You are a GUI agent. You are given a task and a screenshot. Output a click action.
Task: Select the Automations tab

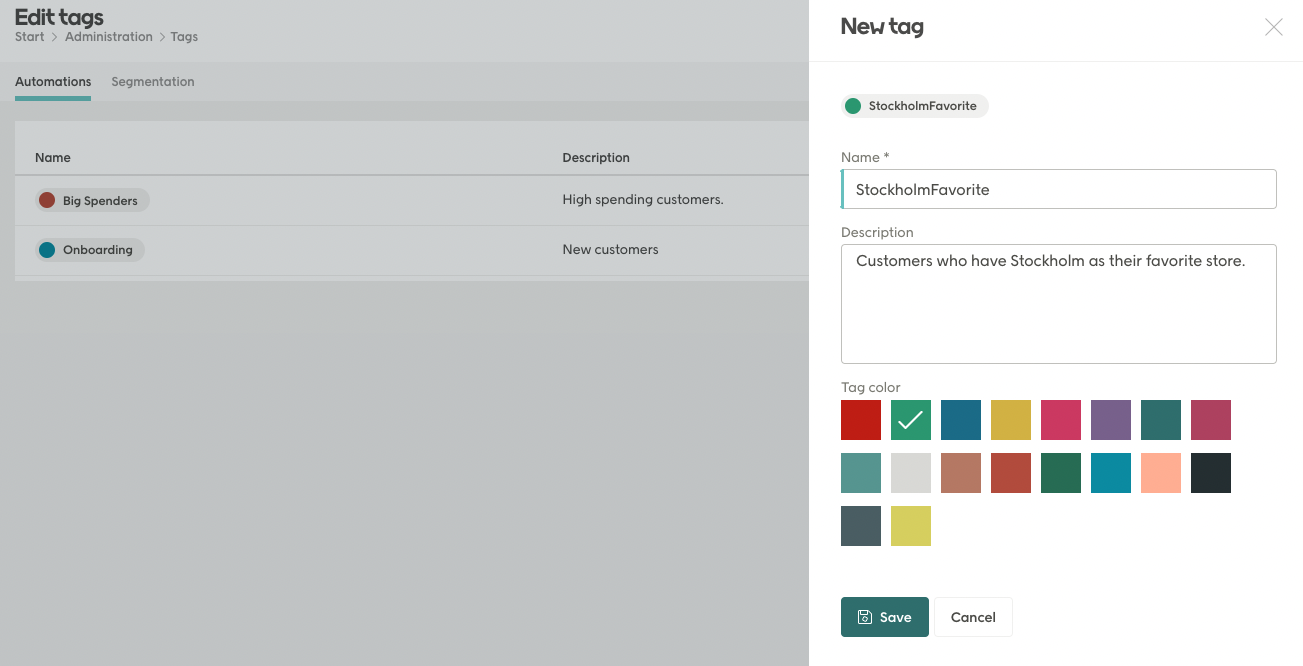point(52,82)
